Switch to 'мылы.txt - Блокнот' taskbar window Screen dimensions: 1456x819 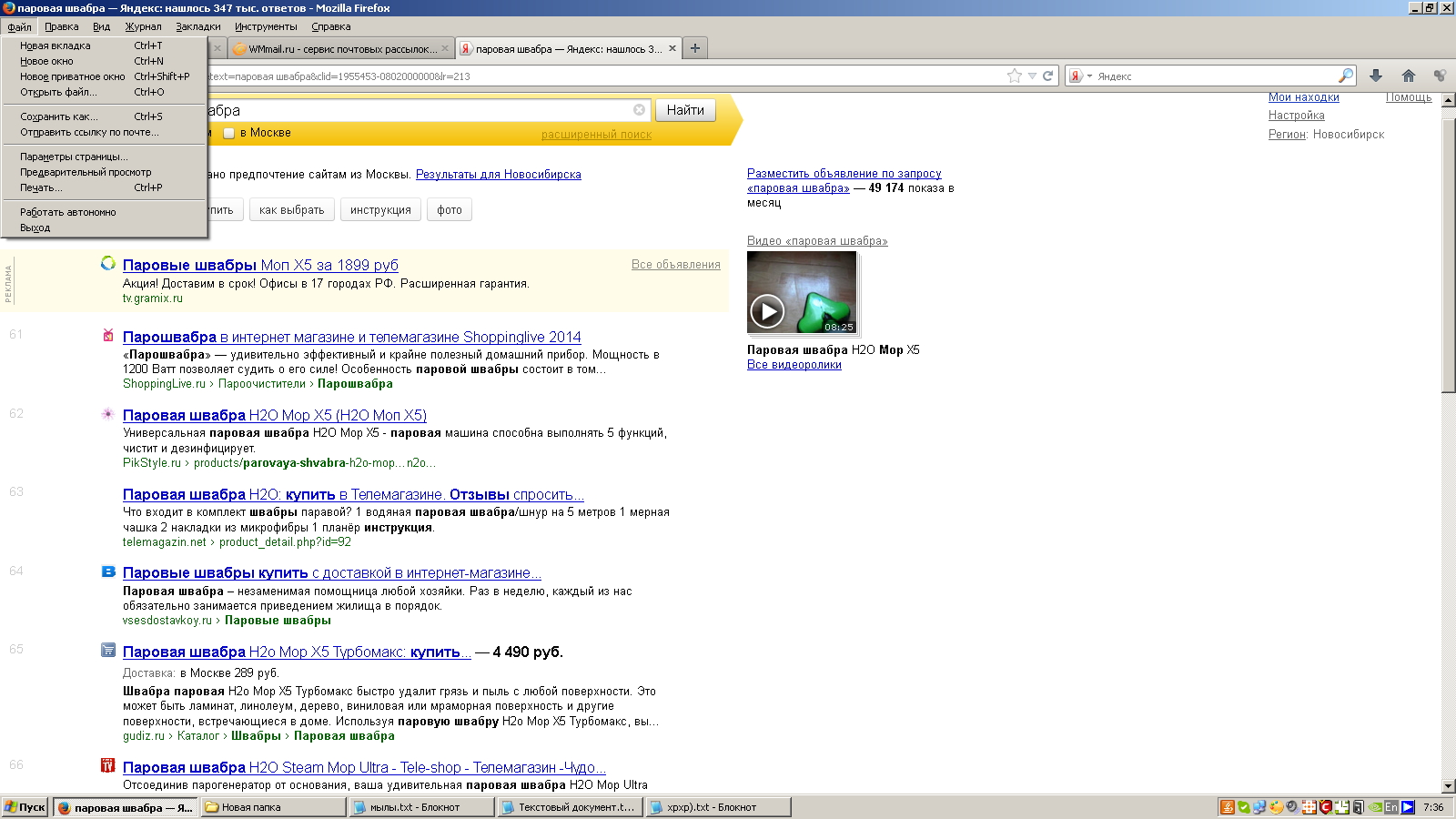[421, 807]
